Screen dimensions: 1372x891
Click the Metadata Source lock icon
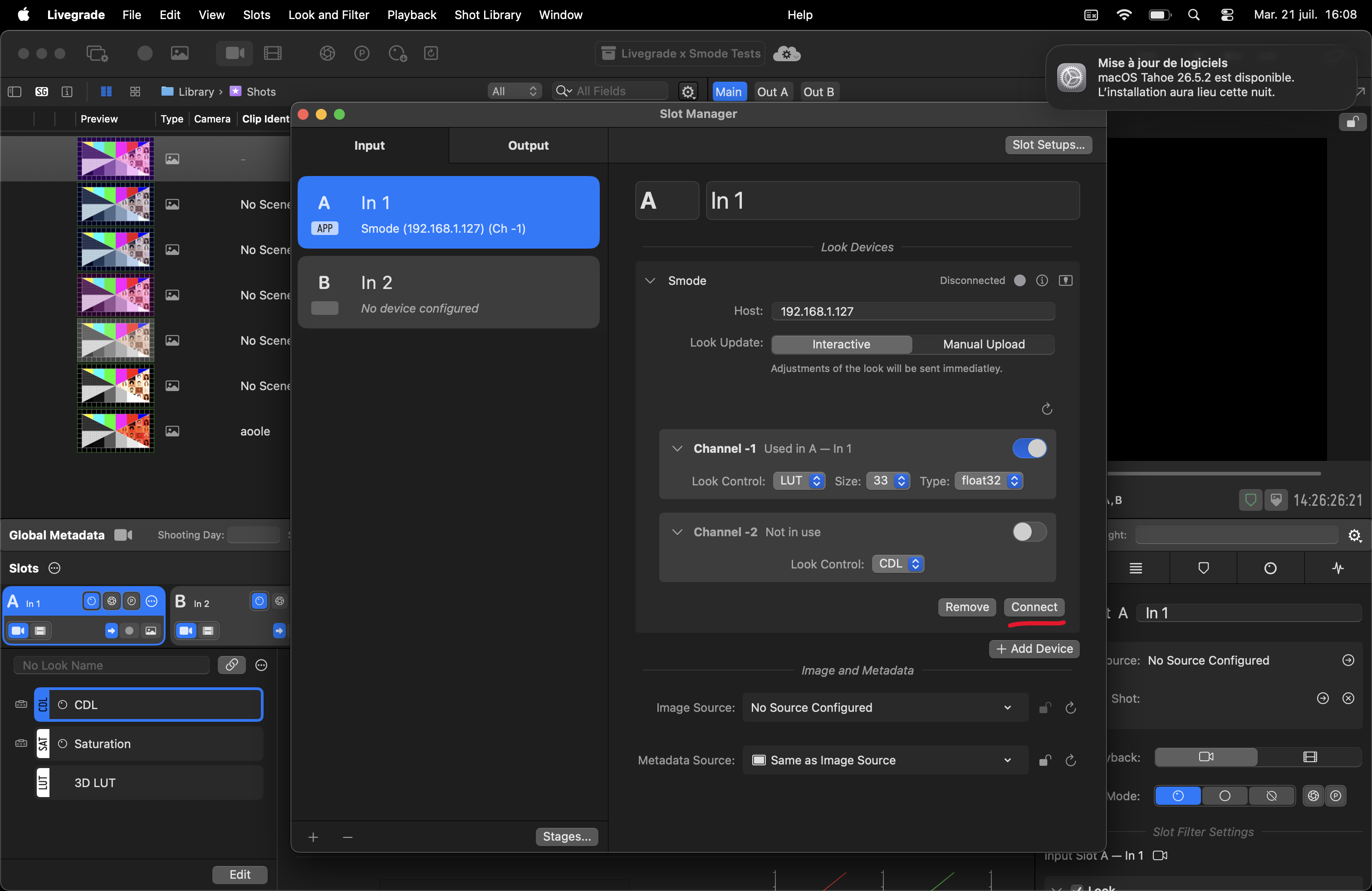1044,761
